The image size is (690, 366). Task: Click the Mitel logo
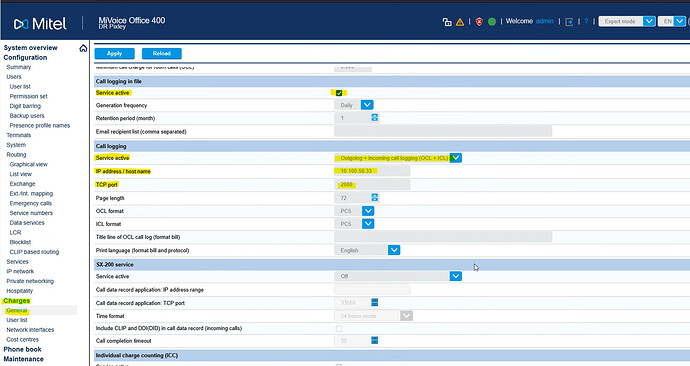pyautogui.click(x=40, y=23)
